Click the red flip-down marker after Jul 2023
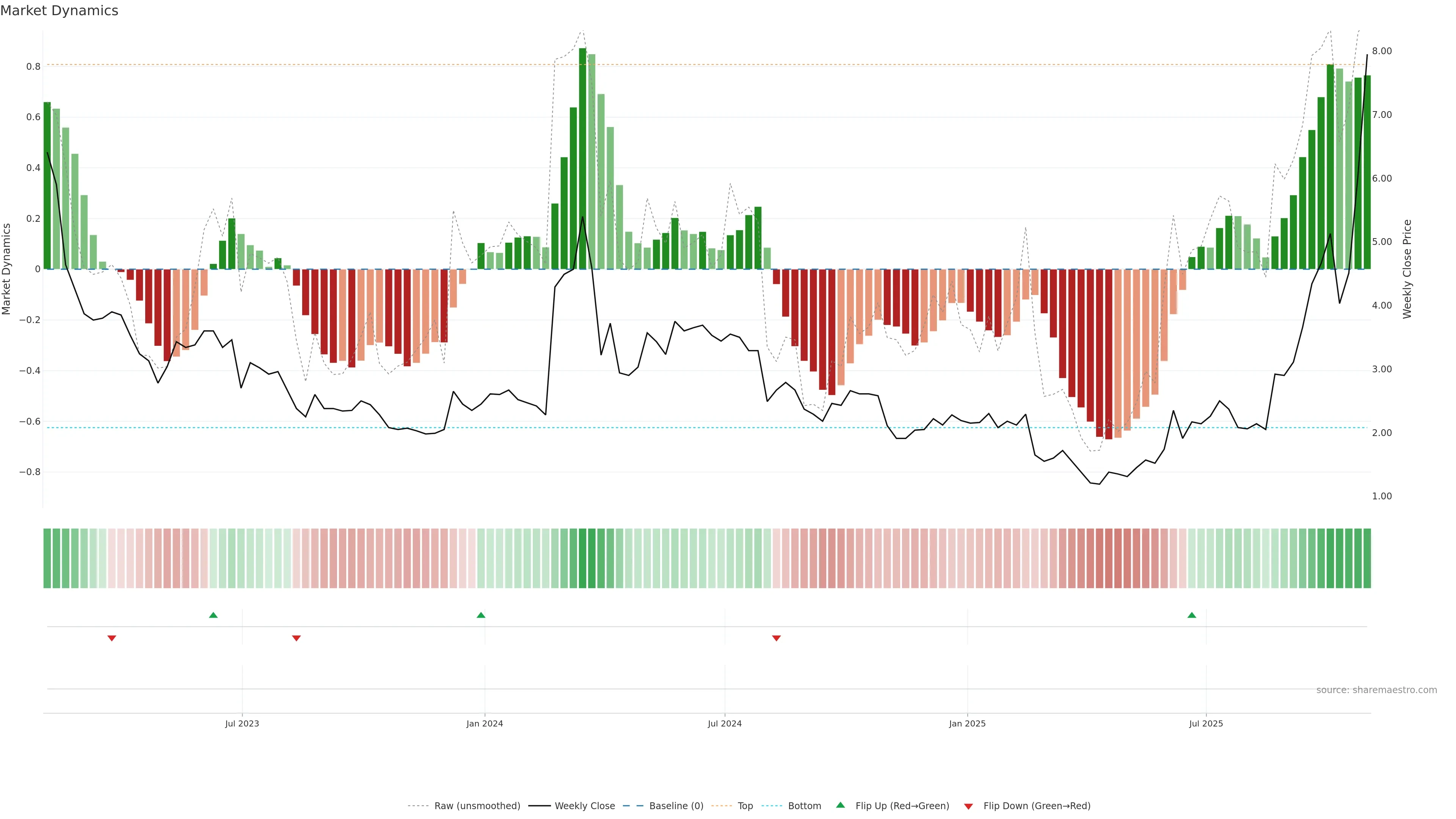 (x=296, y=638)
